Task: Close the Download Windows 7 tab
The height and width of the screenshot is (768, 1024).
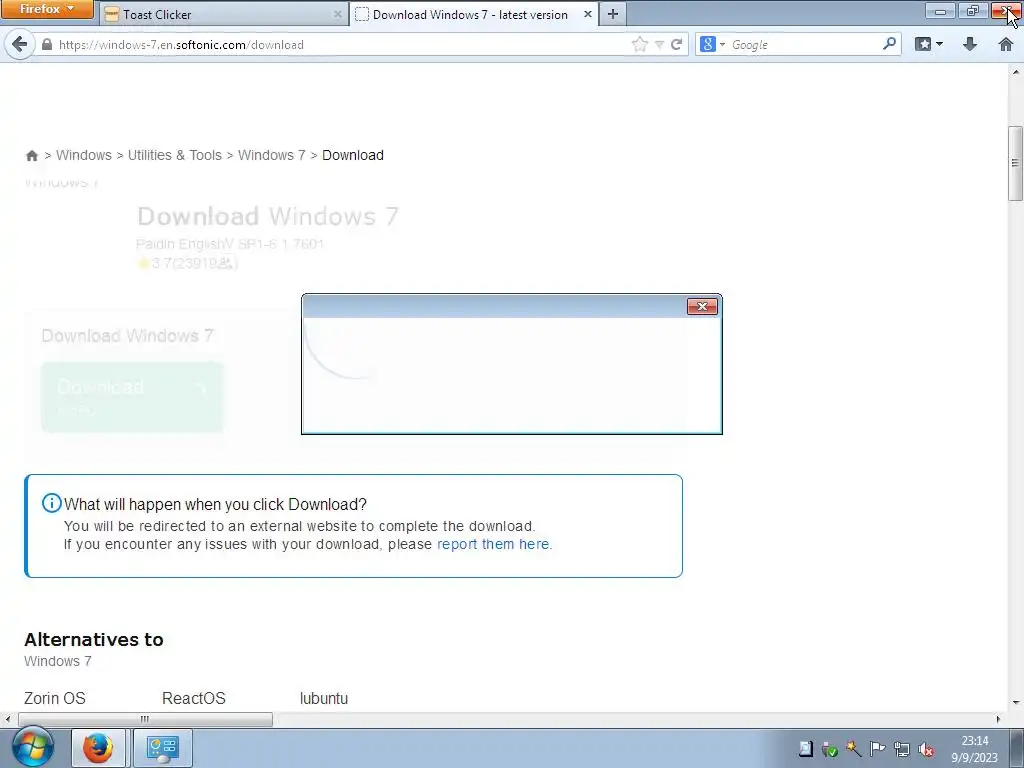Action: pos(587,14)
